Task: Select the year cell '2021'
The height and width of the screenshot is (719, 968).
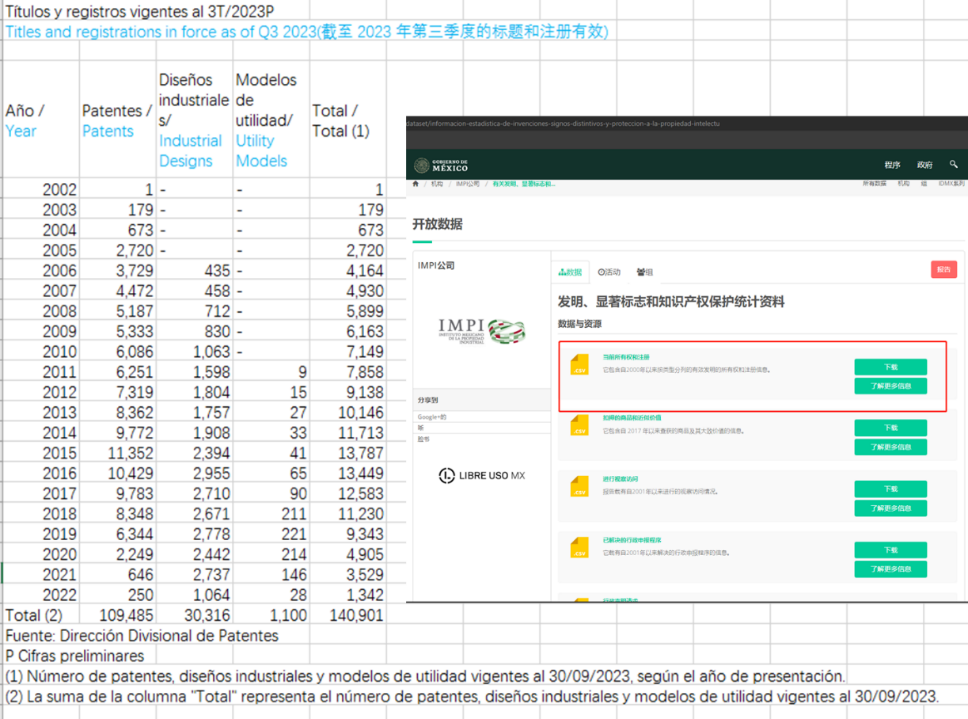Action: [x=41, y=575]
